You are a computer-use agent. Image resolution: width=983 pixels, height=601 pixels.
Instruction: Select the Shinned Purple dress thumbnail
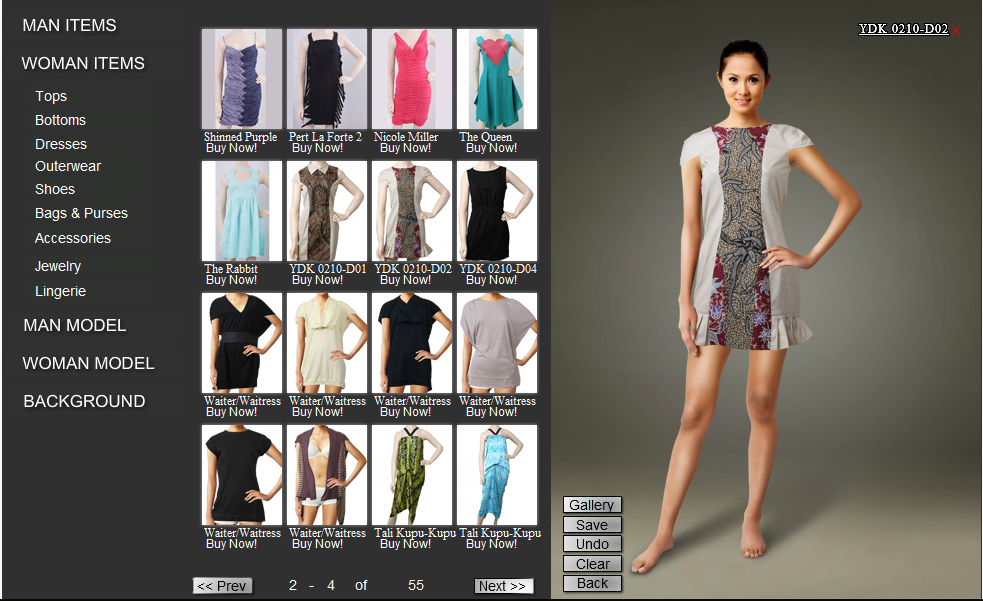tap(242, 79)
